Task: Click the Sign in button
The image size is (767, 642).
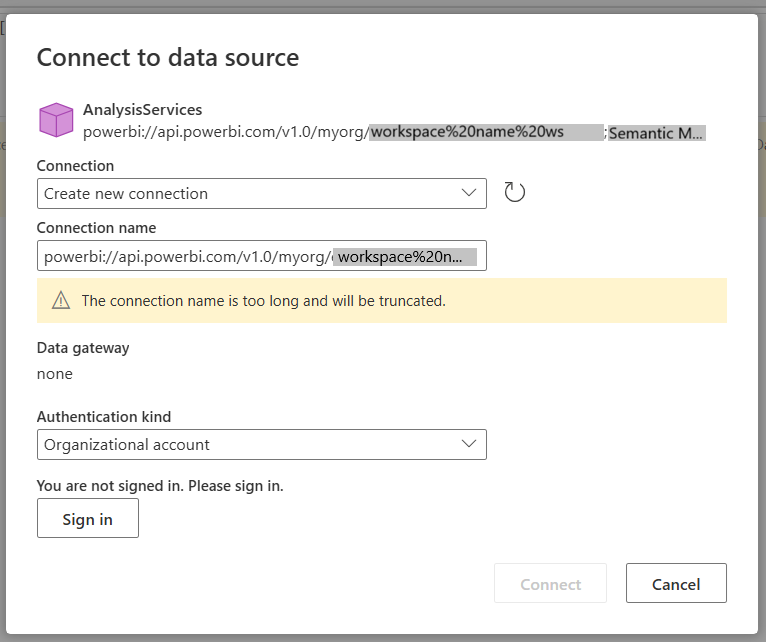Action: point(88,518)
